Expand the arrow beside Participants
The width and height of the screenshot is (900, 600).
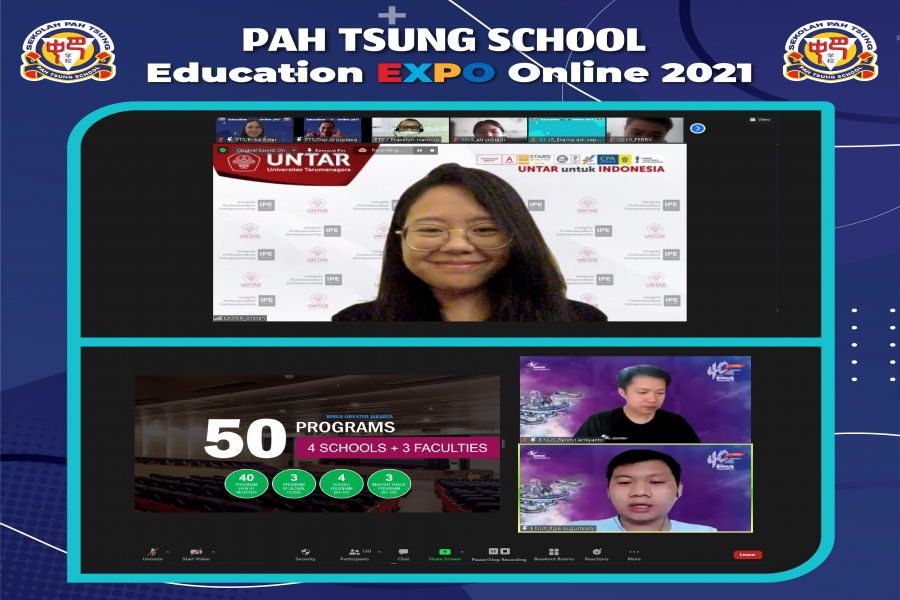pos(381,551)
